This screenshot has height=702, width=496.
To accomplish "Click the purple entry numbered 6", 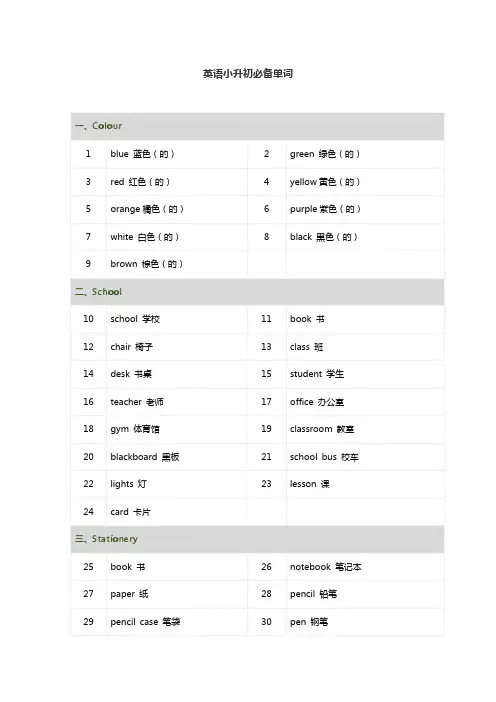I will 325,209.
